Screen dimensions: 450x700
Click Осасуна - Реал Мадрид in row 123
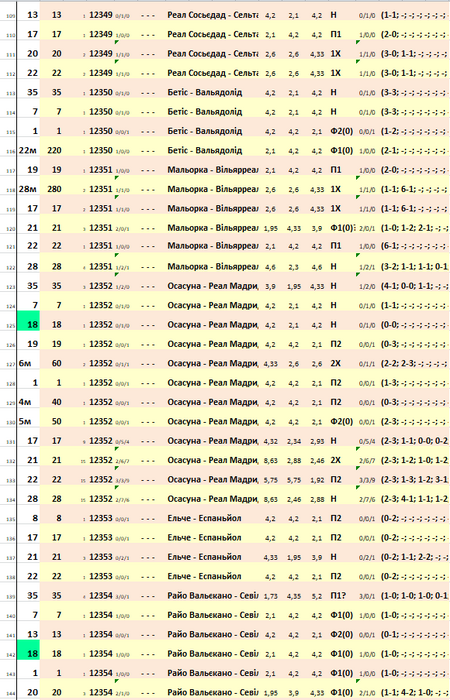click(212, 286)
